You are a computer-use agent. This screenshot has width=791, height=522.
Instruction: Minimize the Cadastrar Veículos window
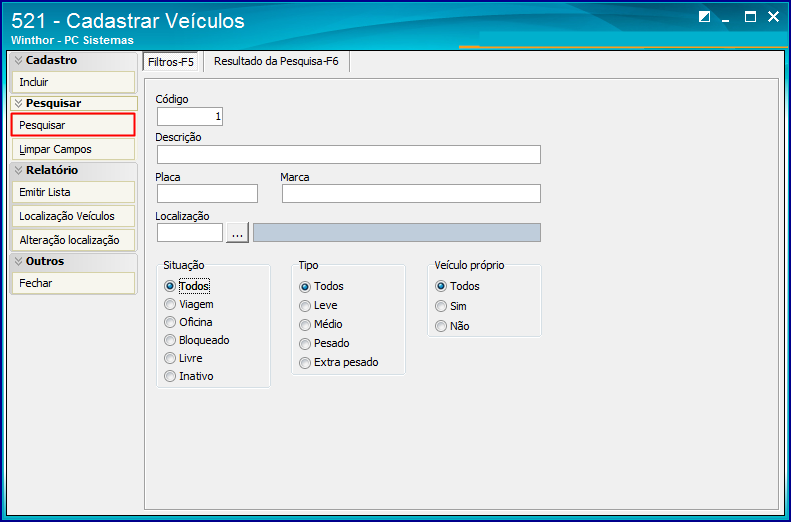[x=726, y=18]
